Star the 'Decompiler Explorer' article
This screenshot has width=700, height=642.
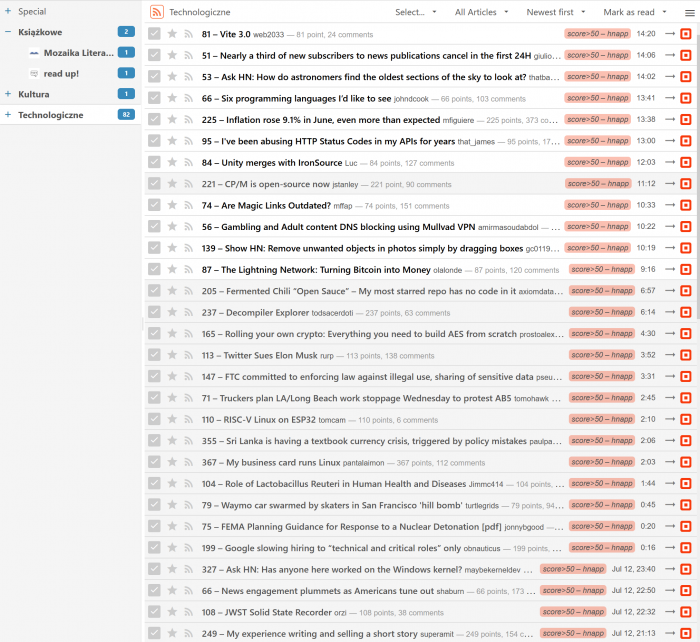(x=172, y=312)
